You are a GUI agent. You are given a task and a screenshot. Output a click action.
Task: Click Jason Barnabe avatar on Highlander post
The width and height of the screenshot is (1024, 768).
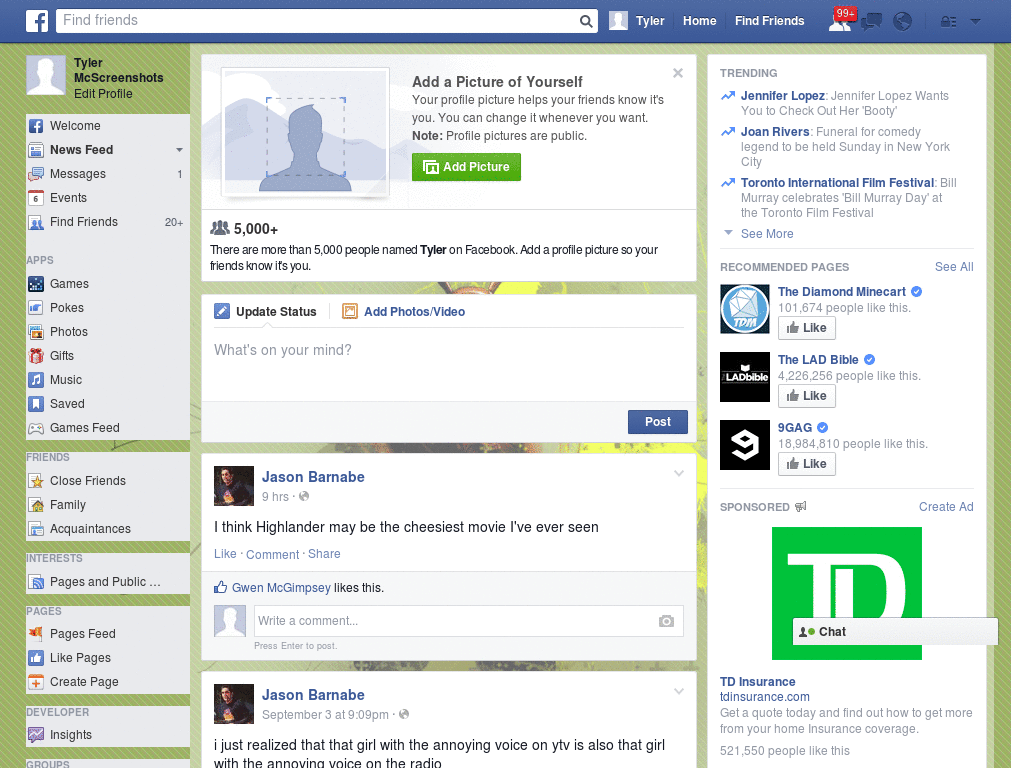click(x=234, y=486)
